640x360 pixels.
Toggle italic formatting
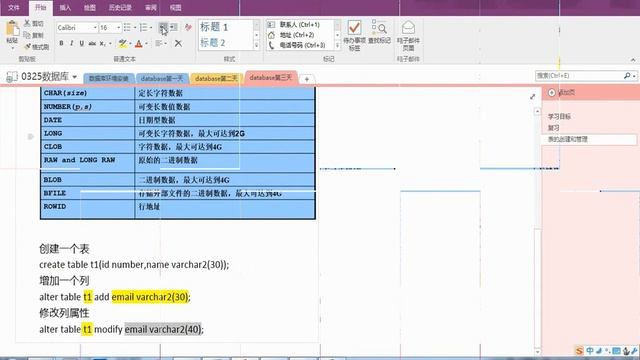click(71, 43)
